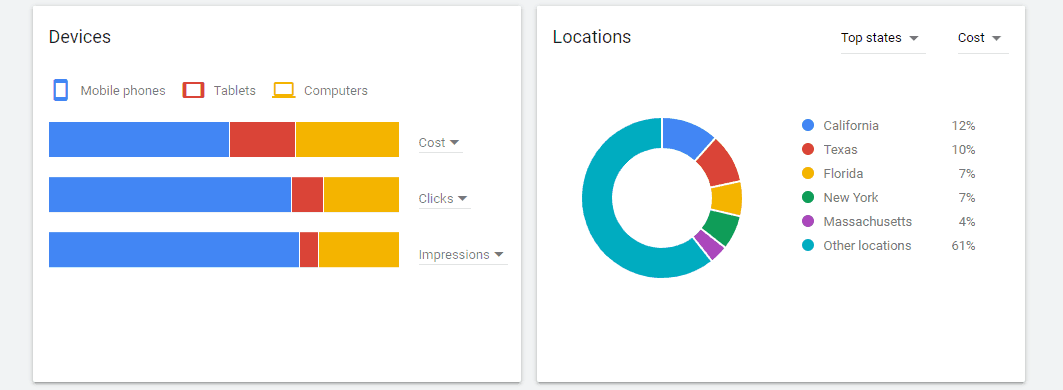
Task: Click the red Tablets segment of Cost bar
Action: [x=262, y=139]
